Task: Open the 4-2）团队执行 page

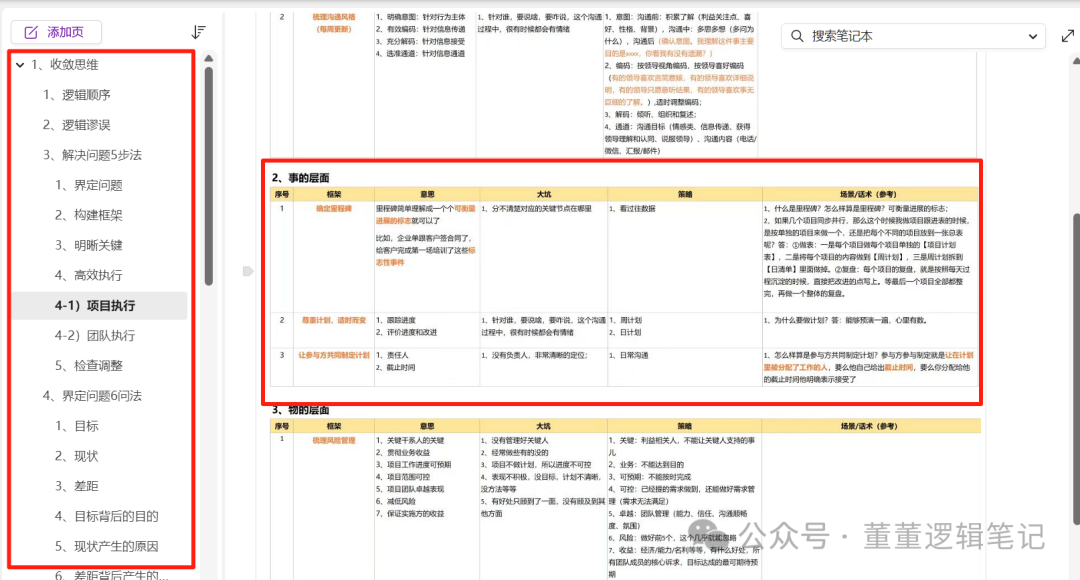Action: click(x=95, y=336)
